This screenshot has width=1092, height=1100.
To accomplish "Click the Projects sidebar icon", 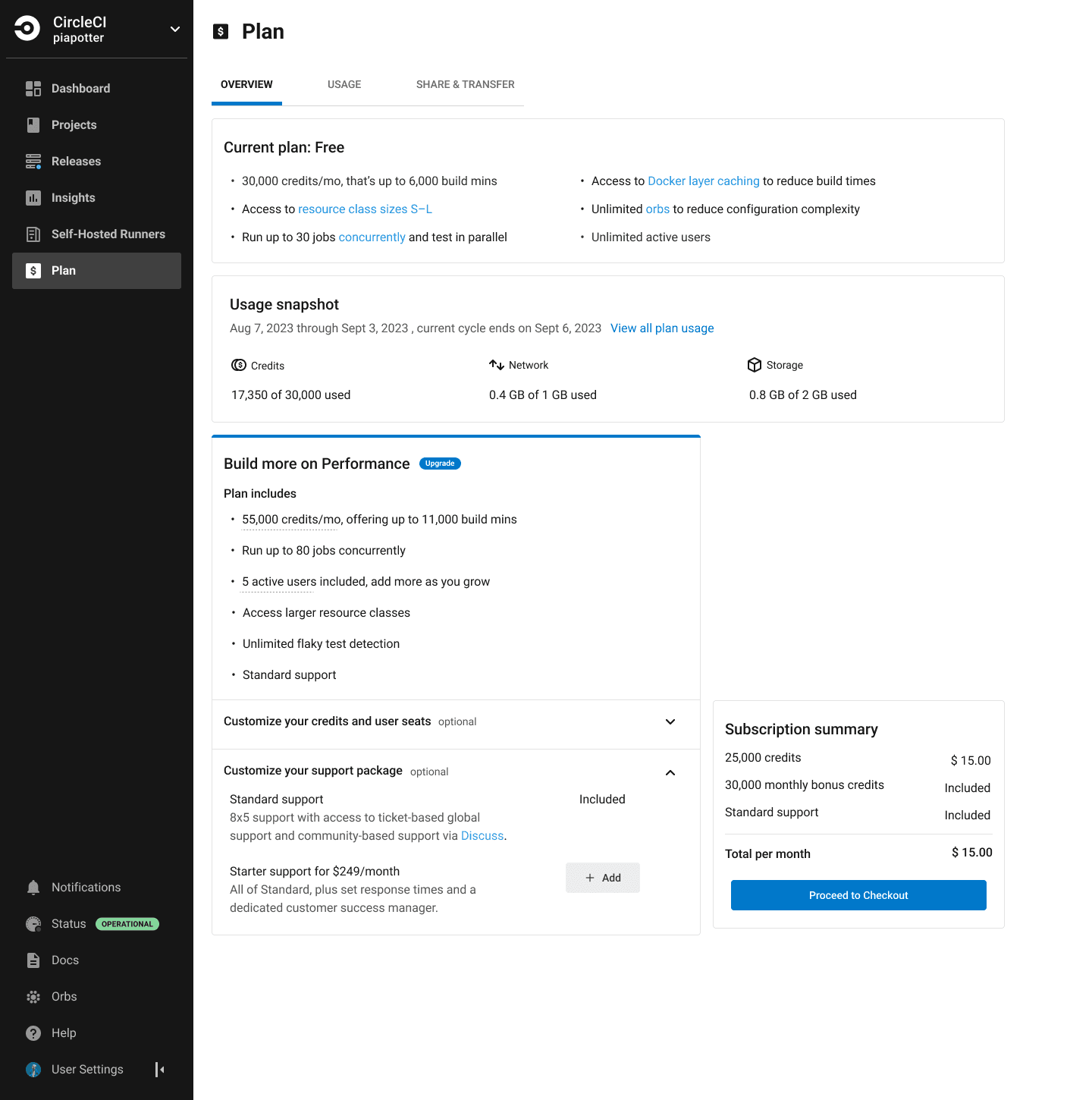I will [x=33, y=125].
